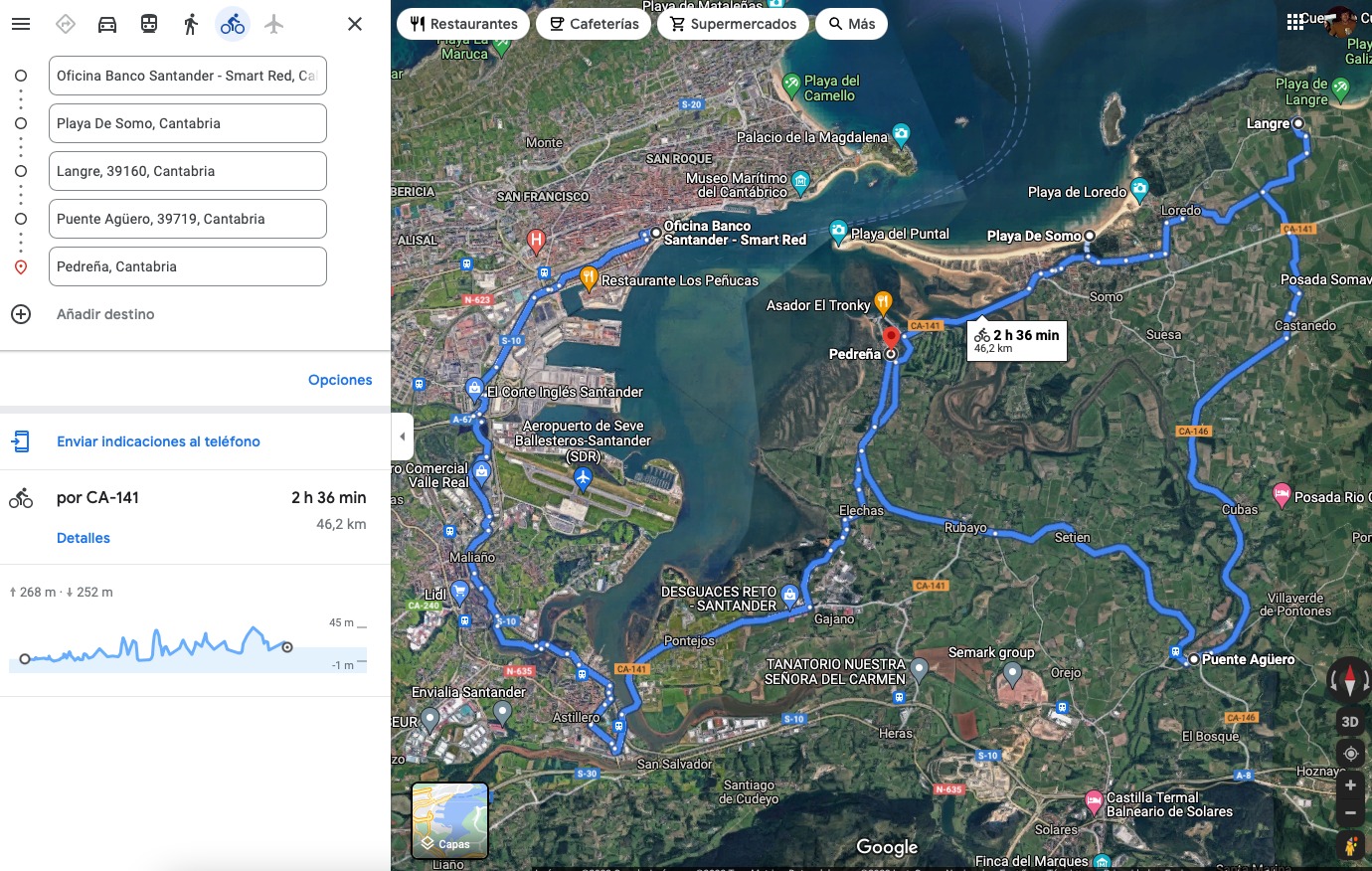Screen dimensions: 1372x871
Task: Open the hamburger main menu
Action: point(21,24)
